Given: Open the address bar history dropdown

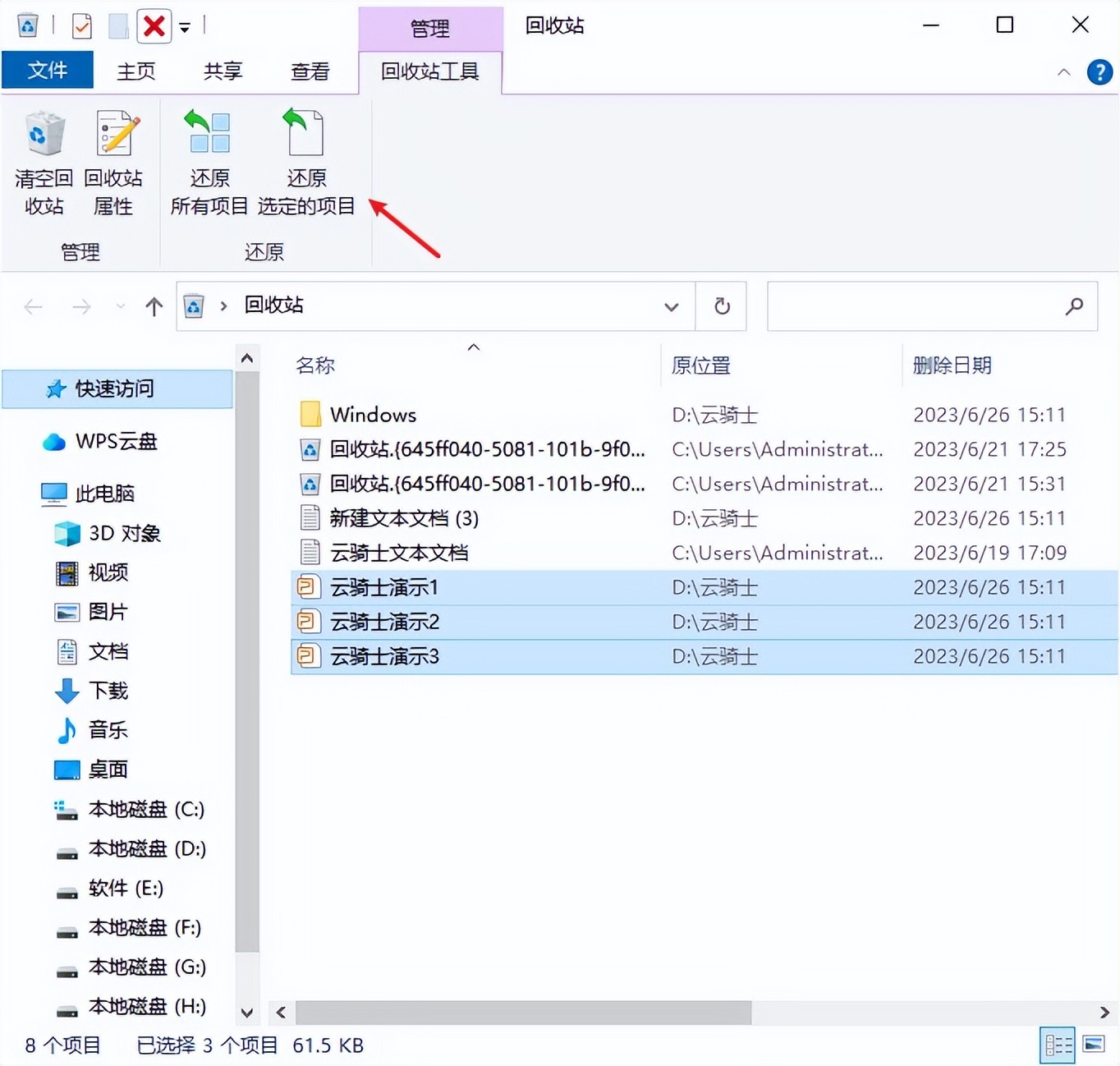Looking at the screenshot, I should click(x=672, y=306).
